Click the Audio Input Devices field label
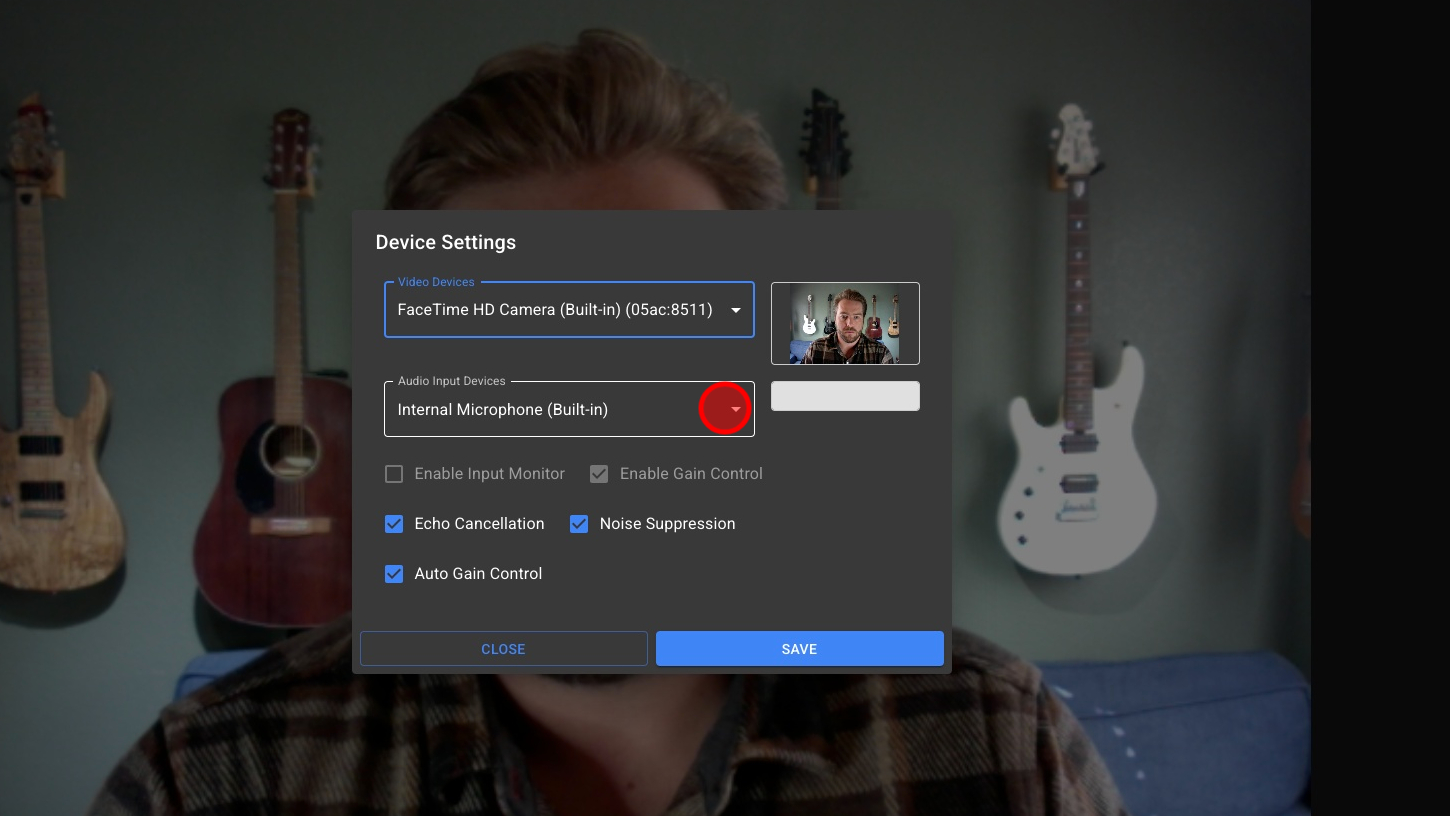Screen dimensions: 1450x816 pyautogui.click(x=451, y=381)
